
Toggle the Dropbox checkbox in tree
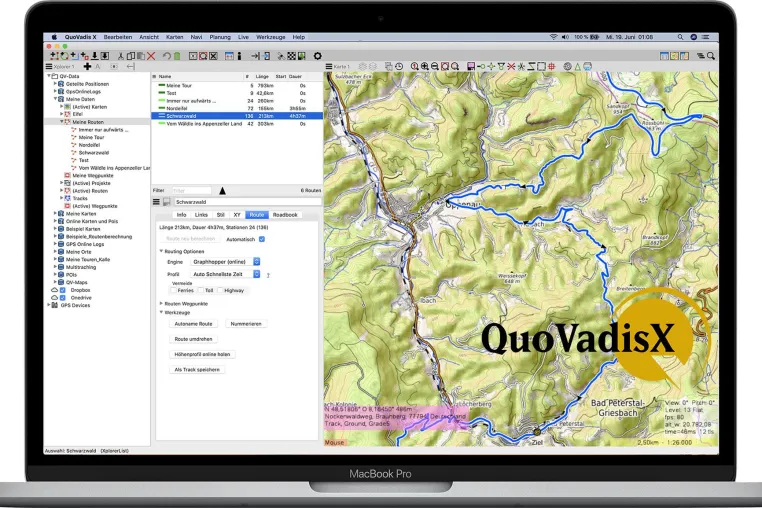(x=63, y=290)
